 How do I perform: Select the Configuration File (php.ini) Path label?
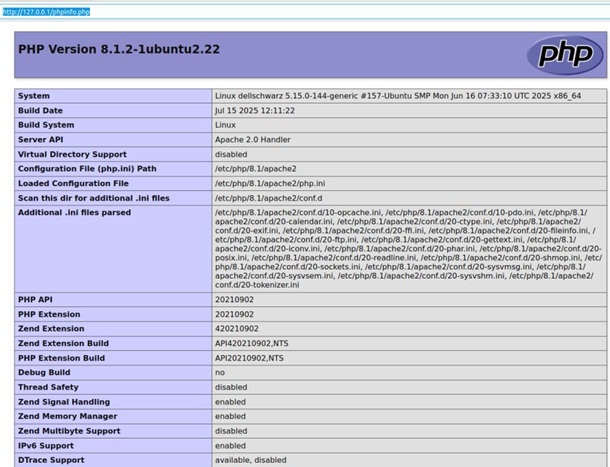click(x=87, y=169)
